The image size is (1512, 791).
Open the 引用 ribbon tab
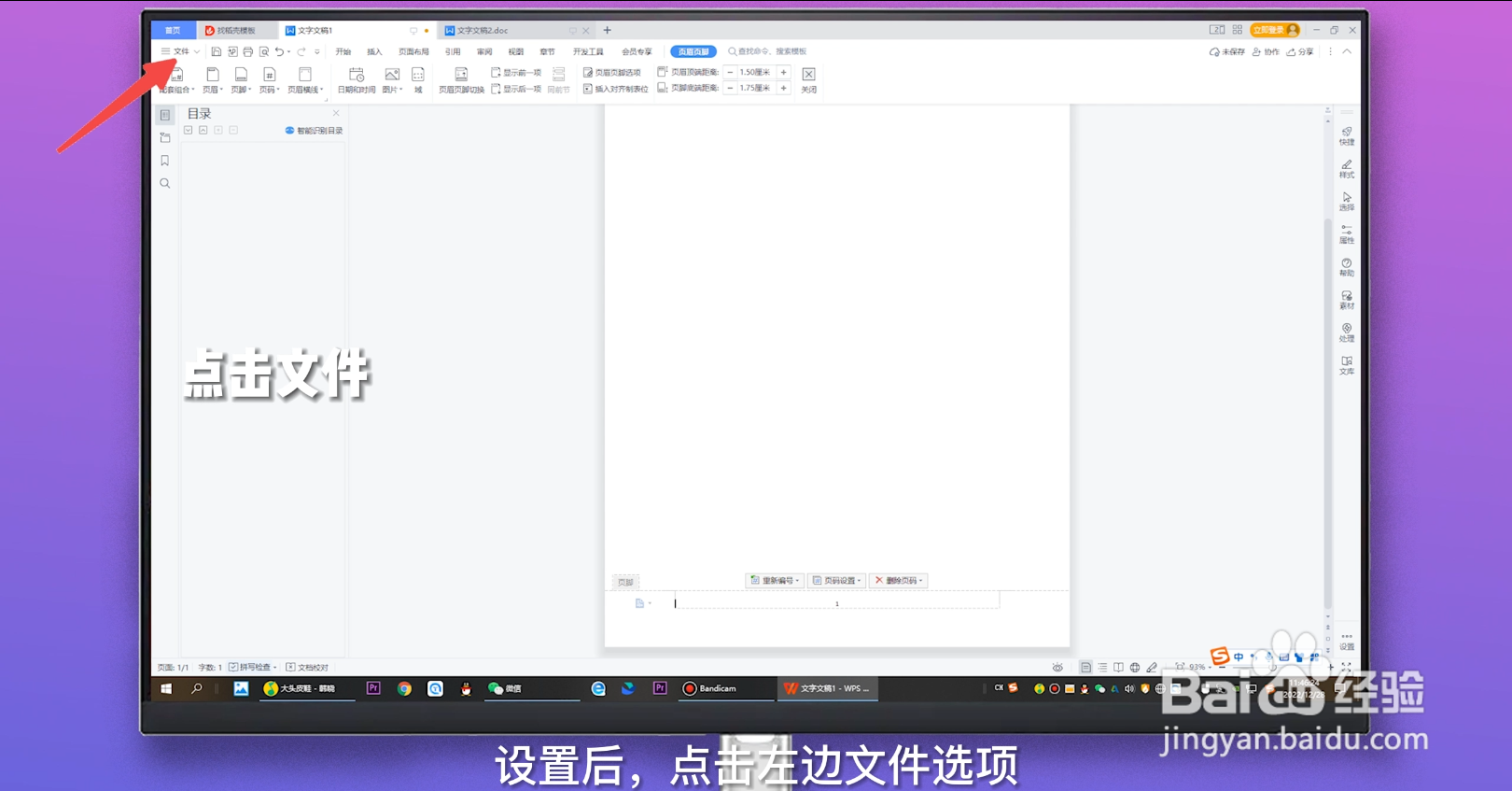tap(453, 51)
